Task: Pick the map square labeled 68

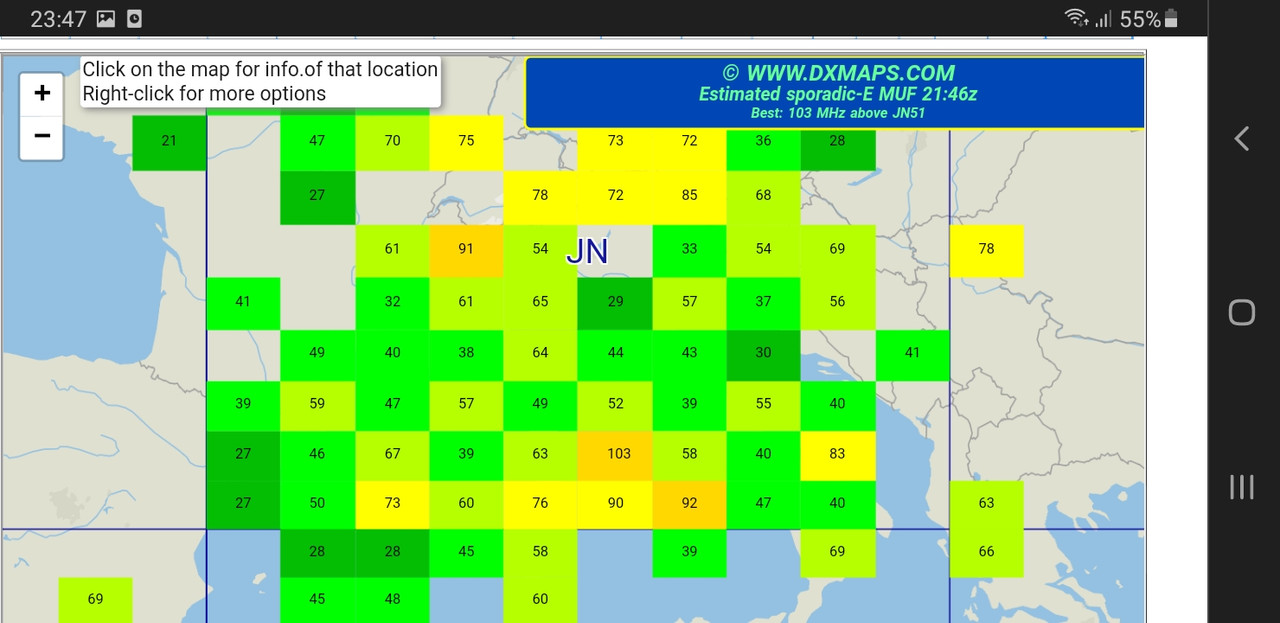Action: 763,196
